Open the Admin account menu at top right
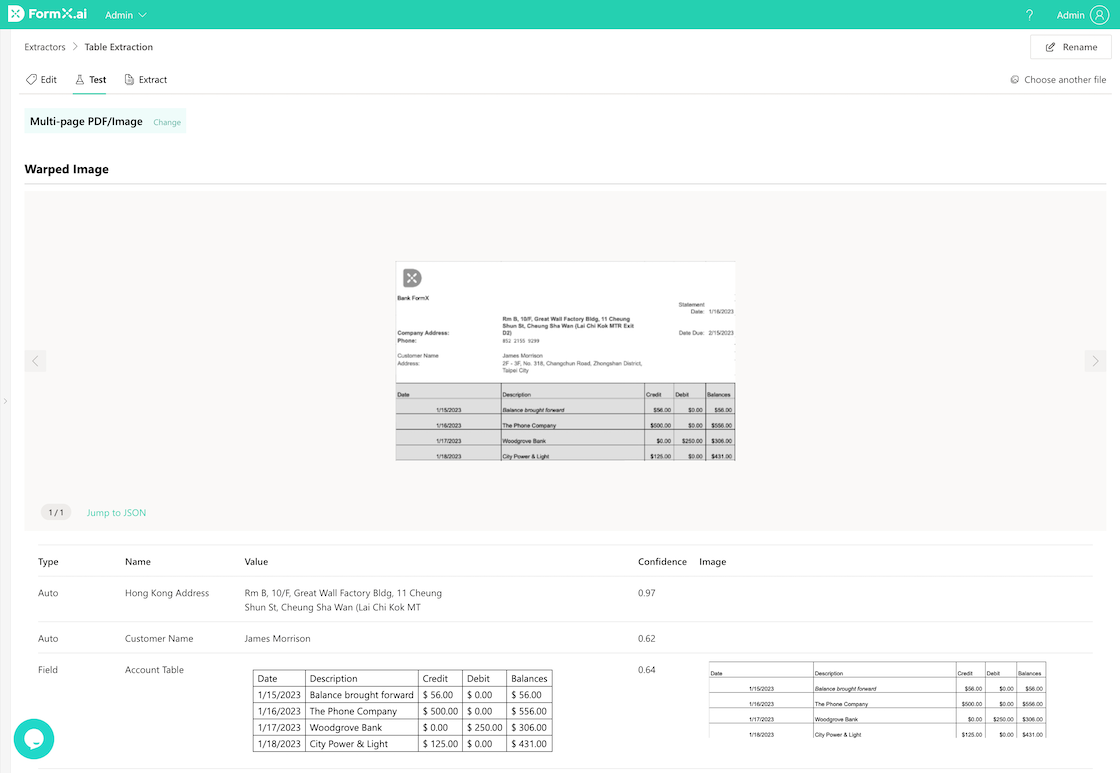 tap(1070, 15)
